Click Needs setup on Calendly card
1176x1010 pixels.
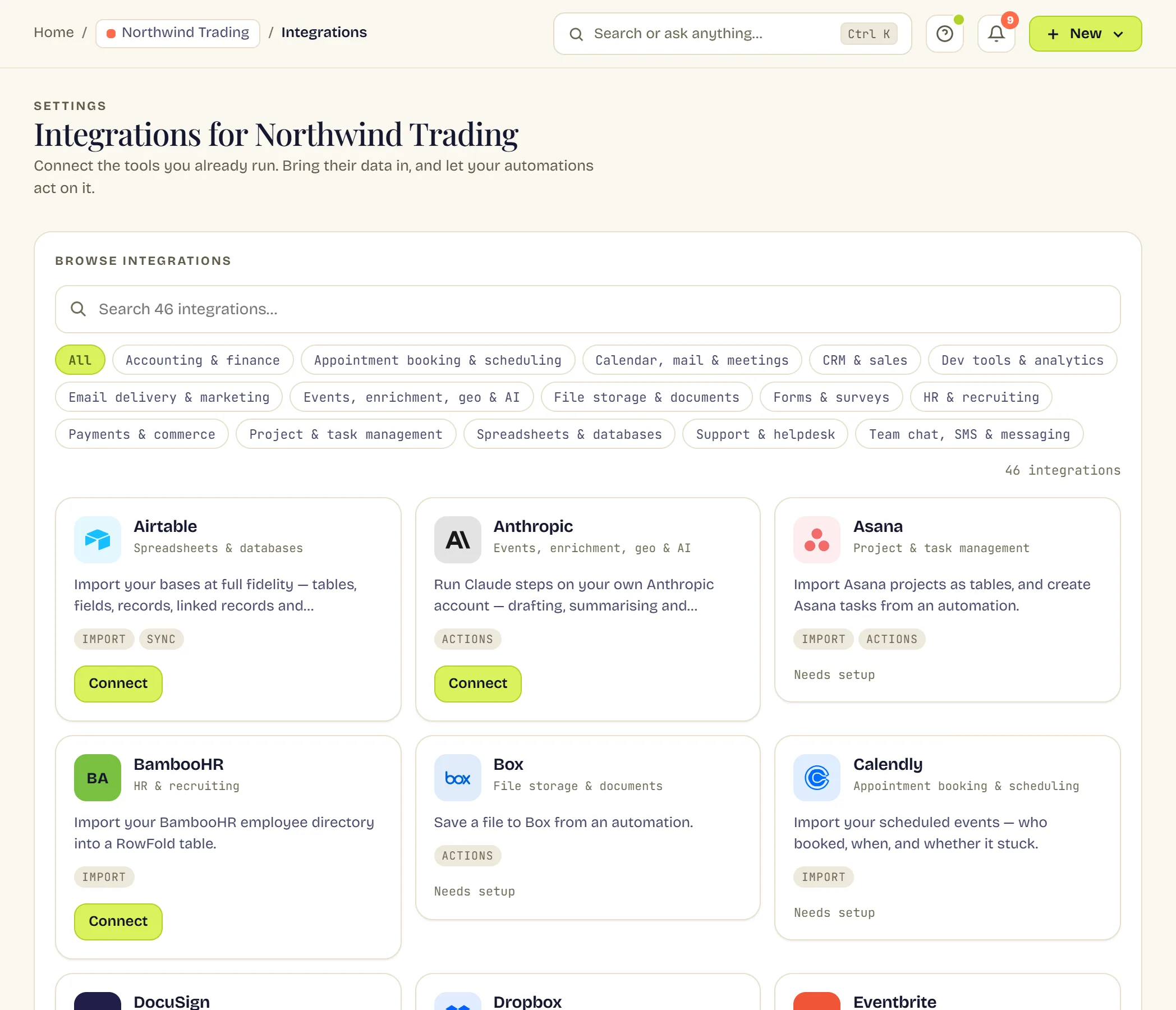[834, 912]
